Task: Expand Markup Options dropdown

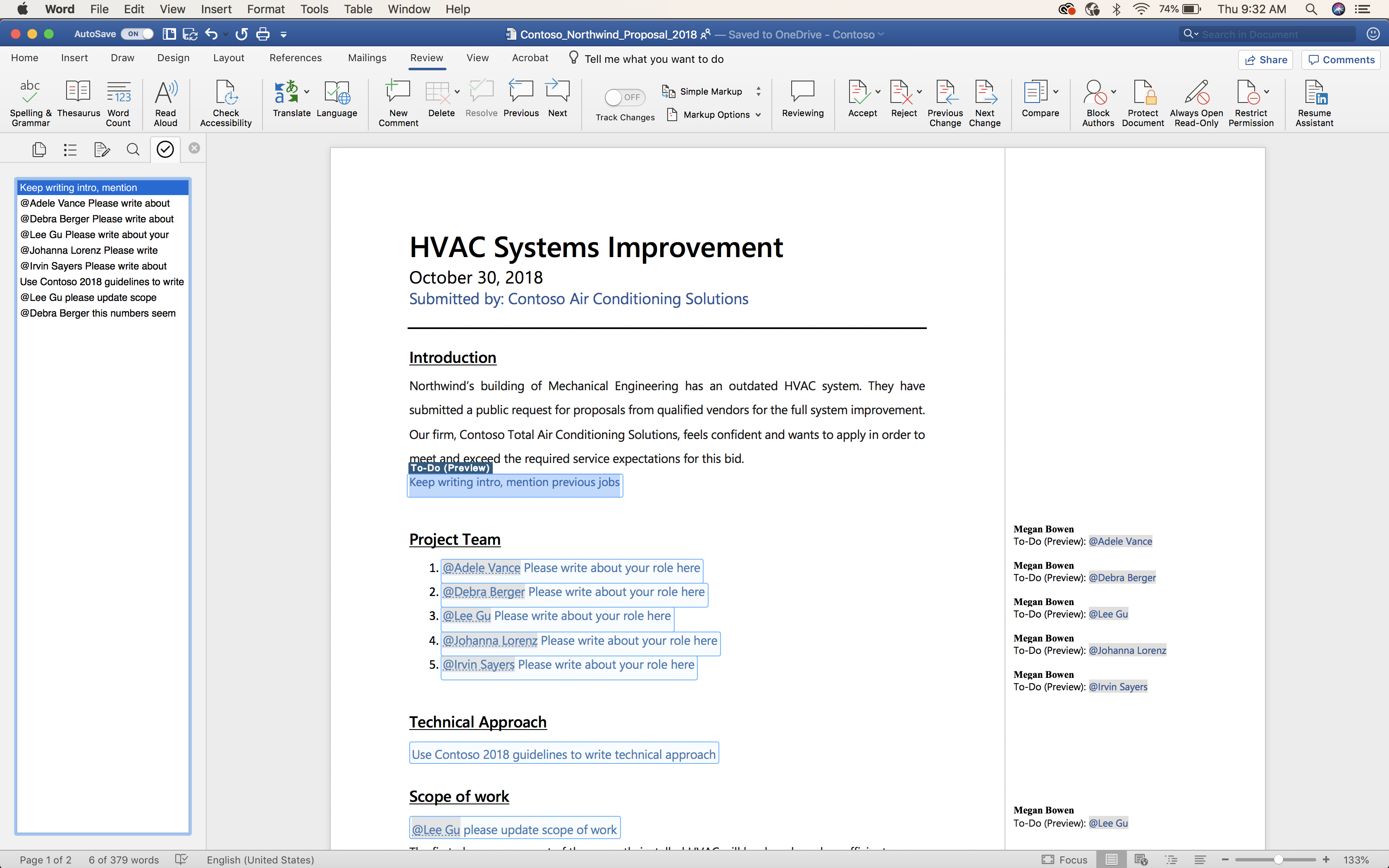Action: pos(714,115)
